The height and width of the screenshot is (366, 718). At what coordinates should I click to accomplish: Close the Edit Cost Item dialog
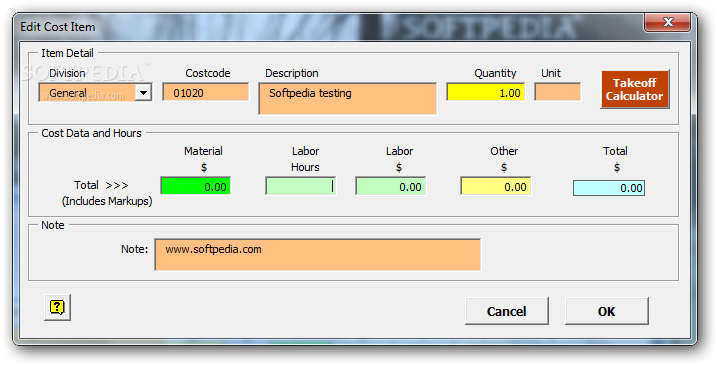tap(668, 22)
